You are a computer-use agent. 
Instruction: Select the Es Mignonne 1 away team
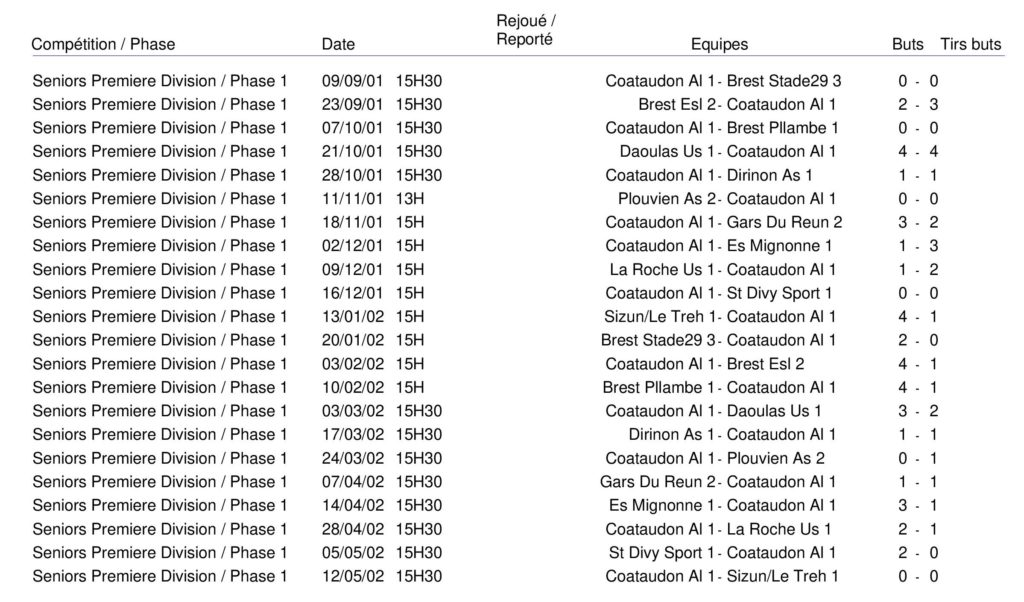pos(779,246)
